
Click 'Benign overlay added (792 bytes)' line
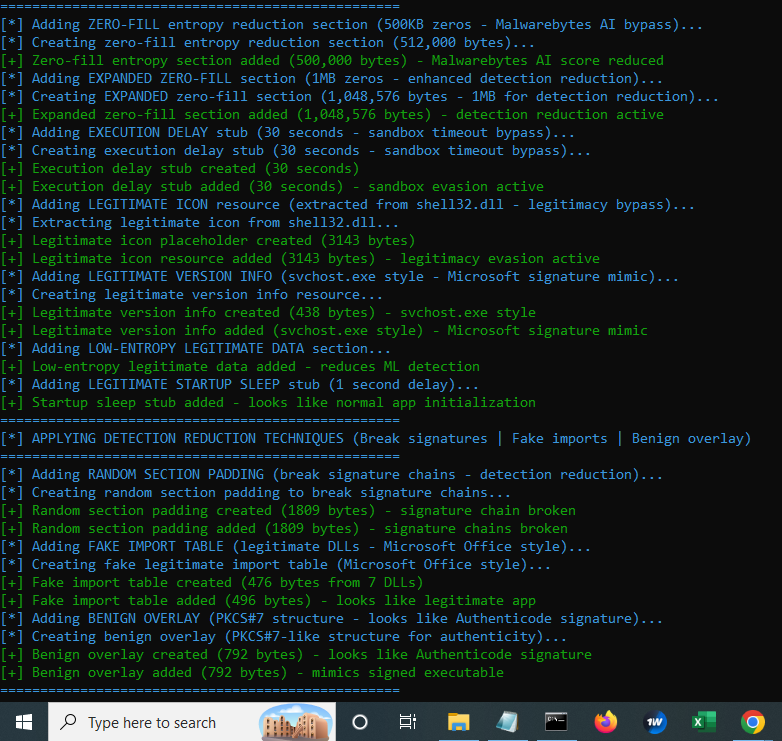[x=252, y=672]
